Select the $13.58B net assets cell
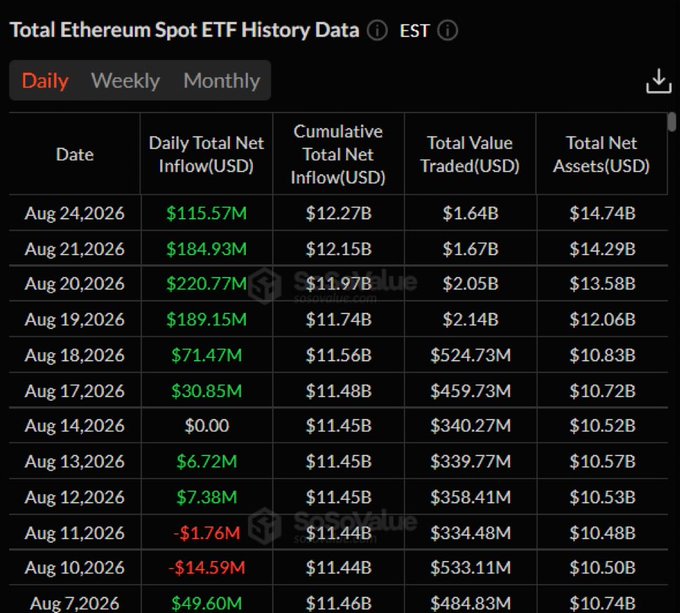 click(x=602, y=284)
